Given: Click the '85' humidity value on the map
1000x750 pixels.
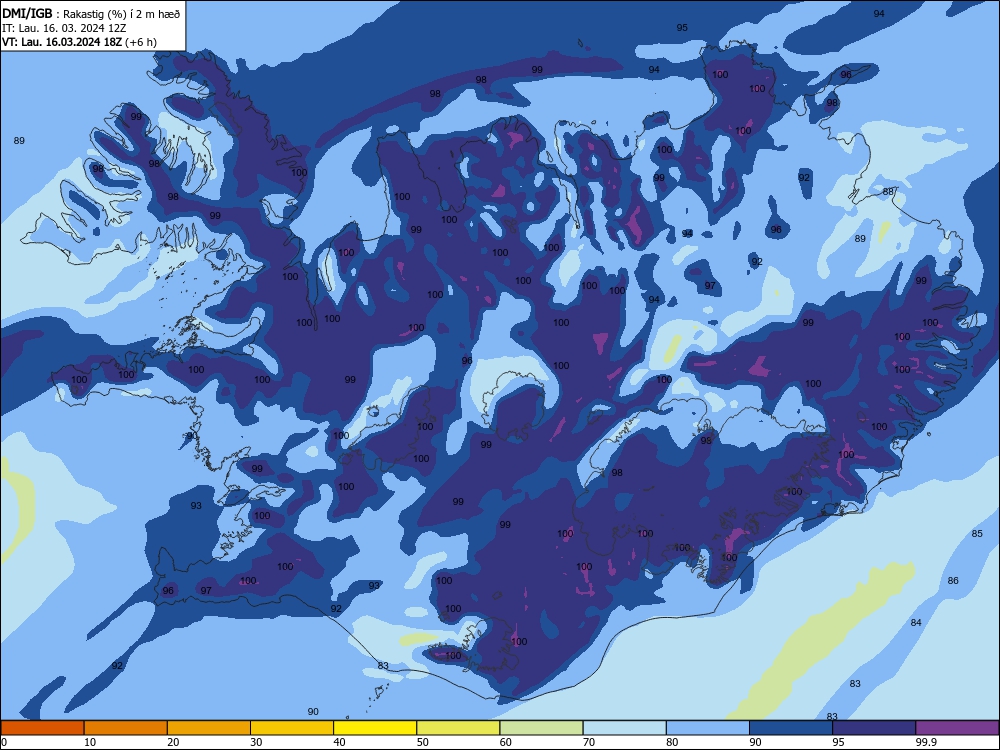Looking at the screenshot, I should click(x=977, y=534).
